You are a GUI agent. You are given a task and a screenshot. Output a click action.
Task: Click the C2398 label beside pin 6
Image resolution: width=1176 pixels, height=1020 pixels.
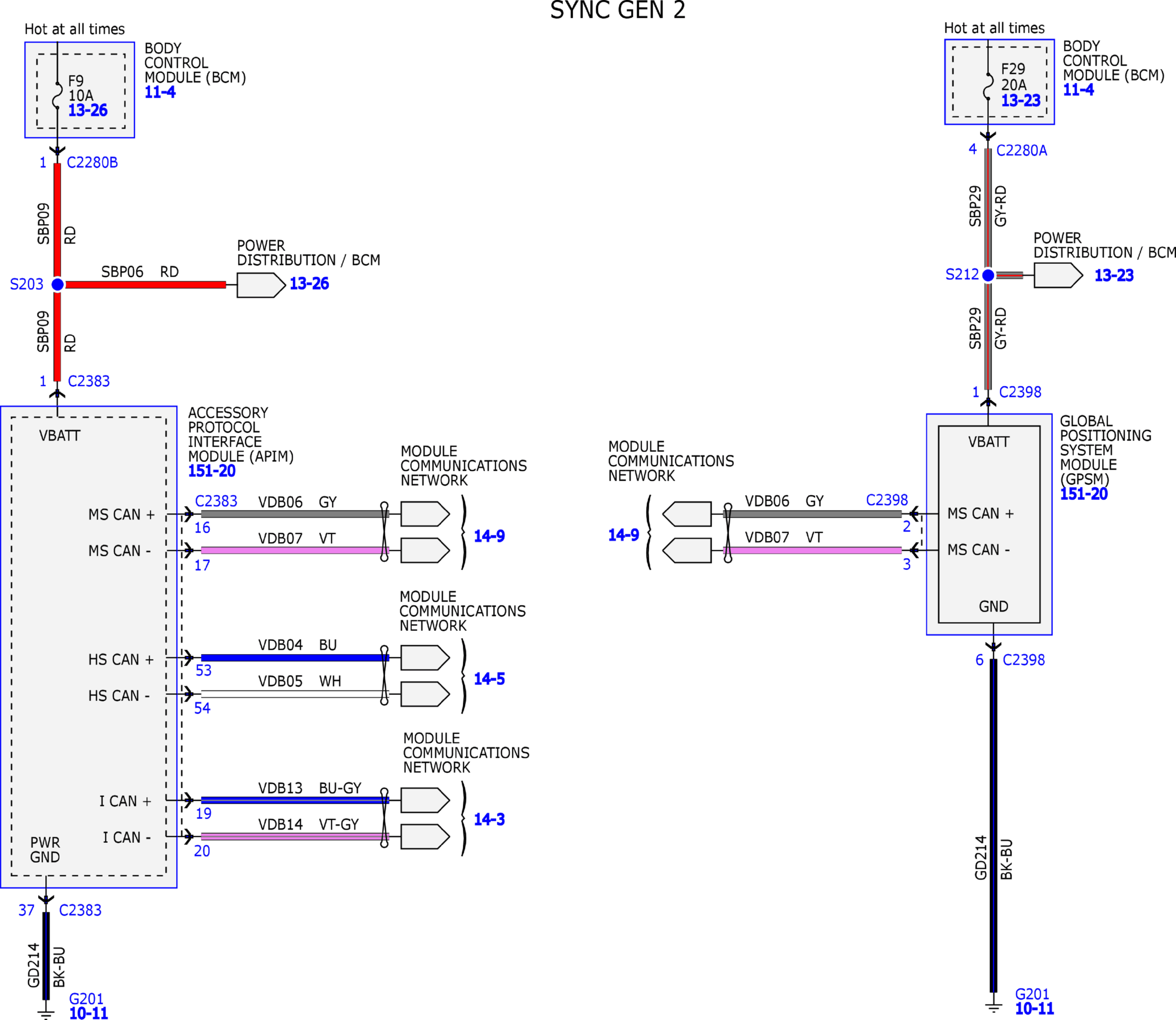pyautogui.click(x=1024, y=660)
